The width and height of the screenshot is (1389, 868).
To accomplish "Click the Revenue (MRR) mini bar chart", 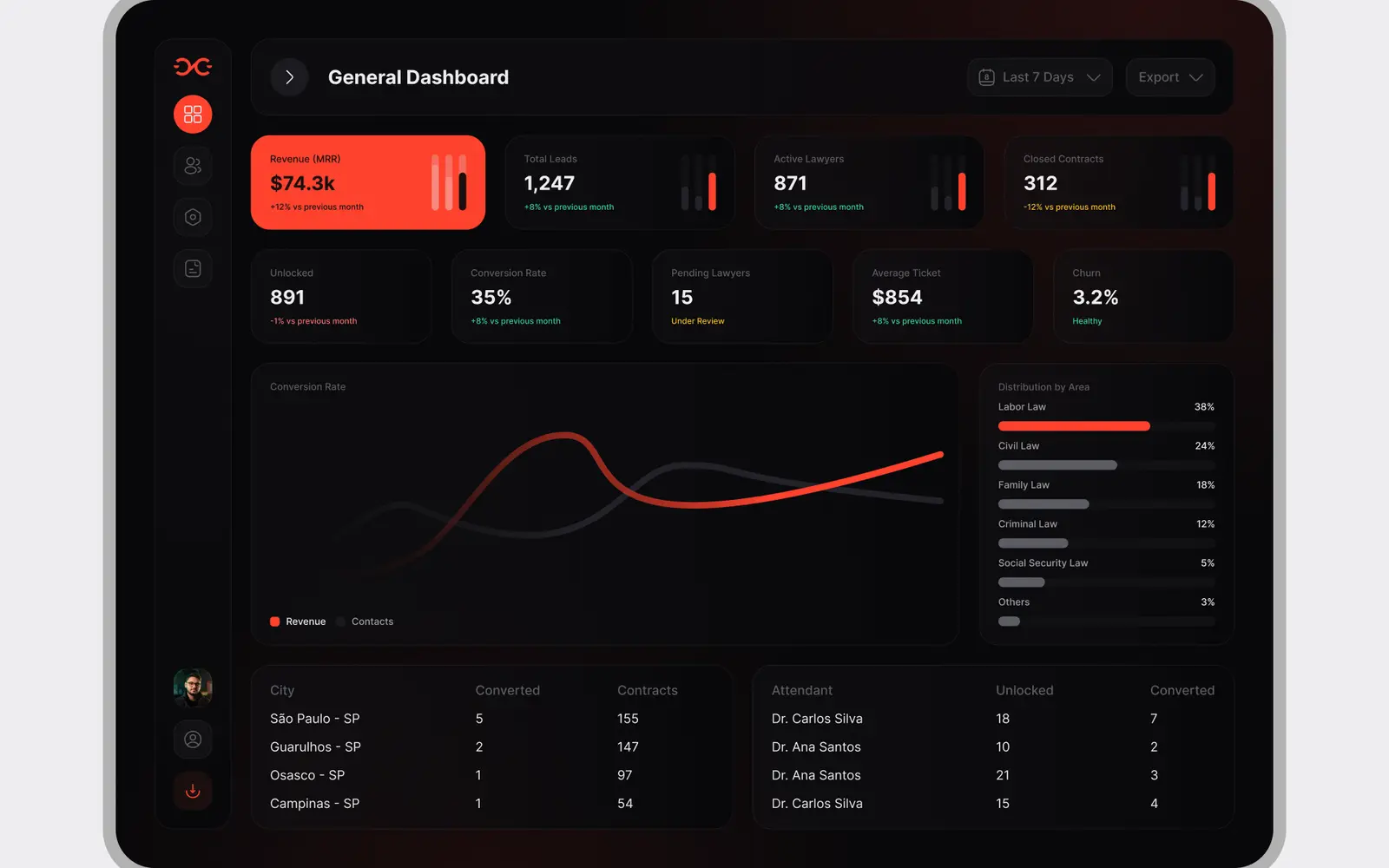I will click(449, 182).
